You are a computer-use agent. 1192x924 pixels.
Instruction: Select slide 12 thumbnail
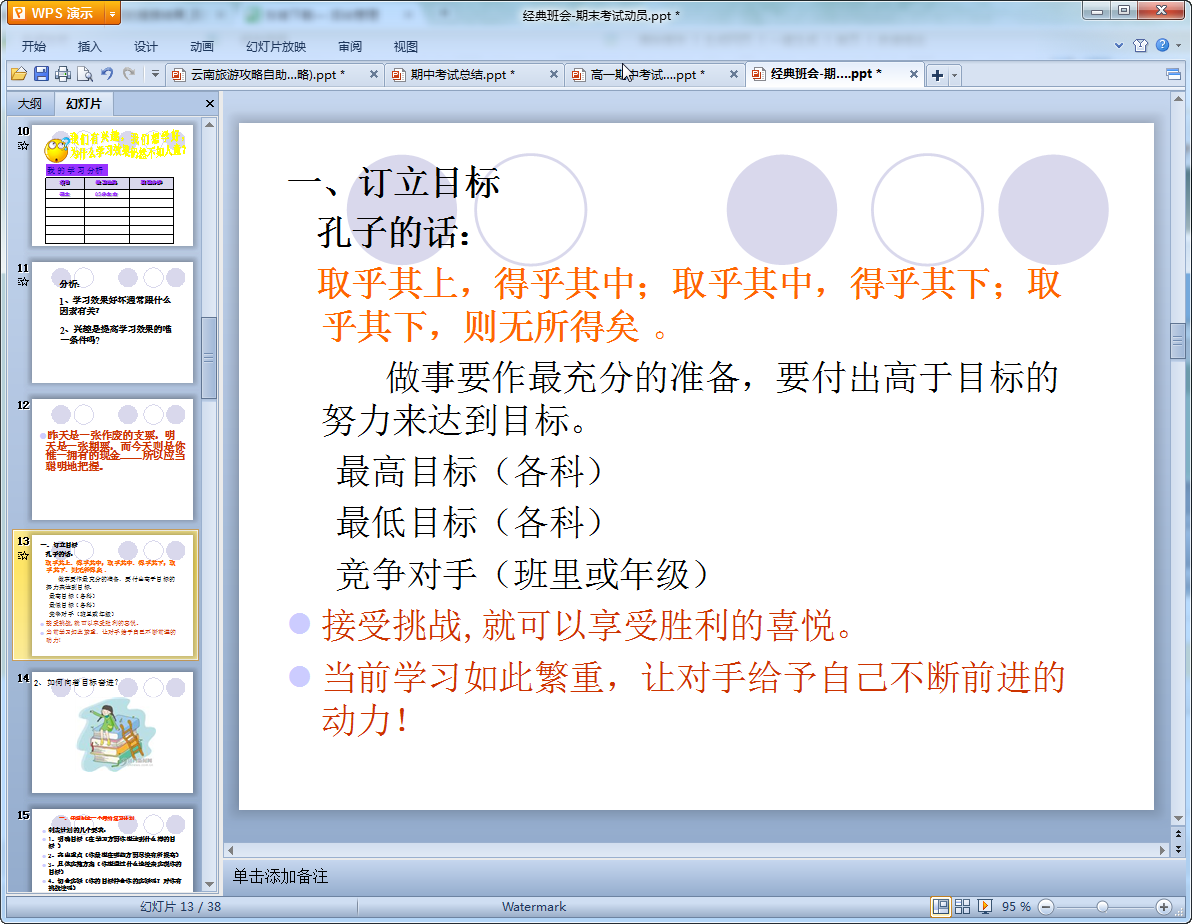[x=113, y=459]
